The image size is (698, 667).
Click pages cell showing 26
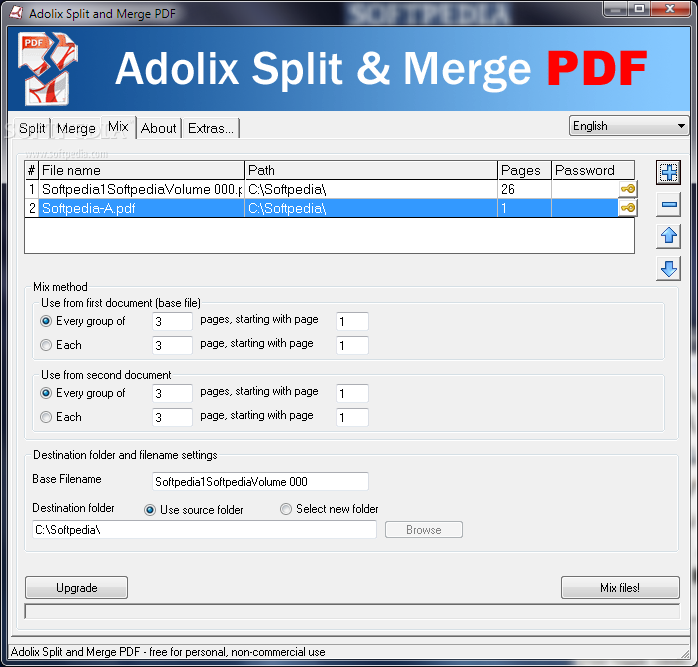(524, 189)
